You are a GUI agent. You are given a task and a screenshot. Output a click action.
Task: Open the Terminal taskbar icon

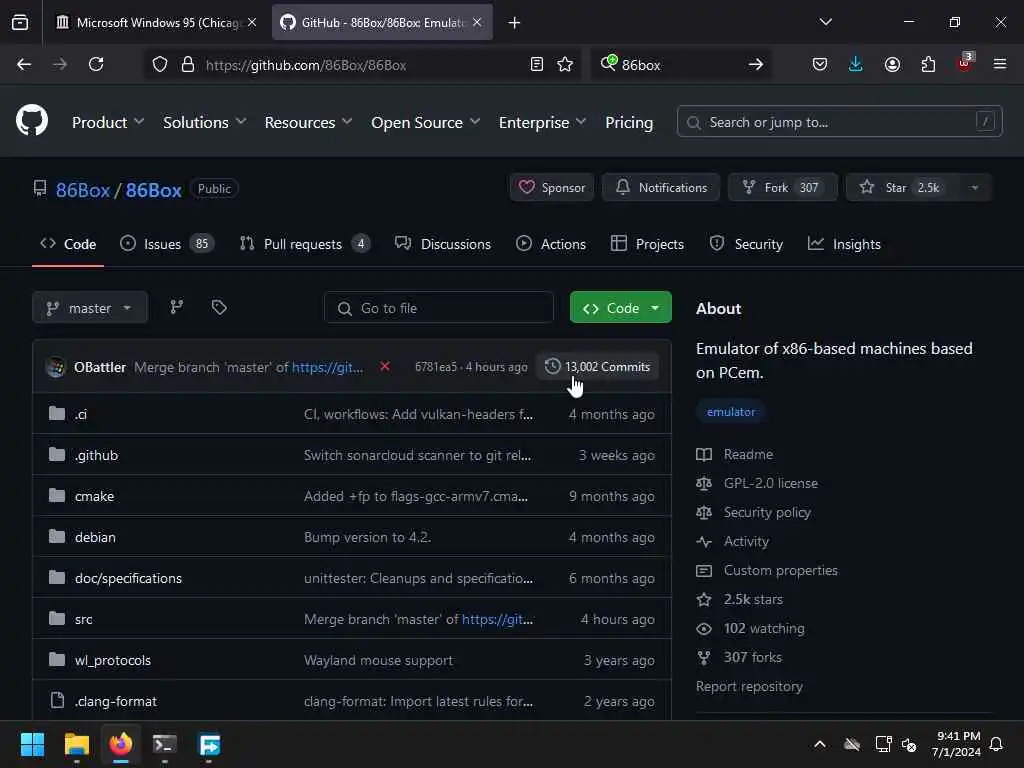[x=165, y=744]
